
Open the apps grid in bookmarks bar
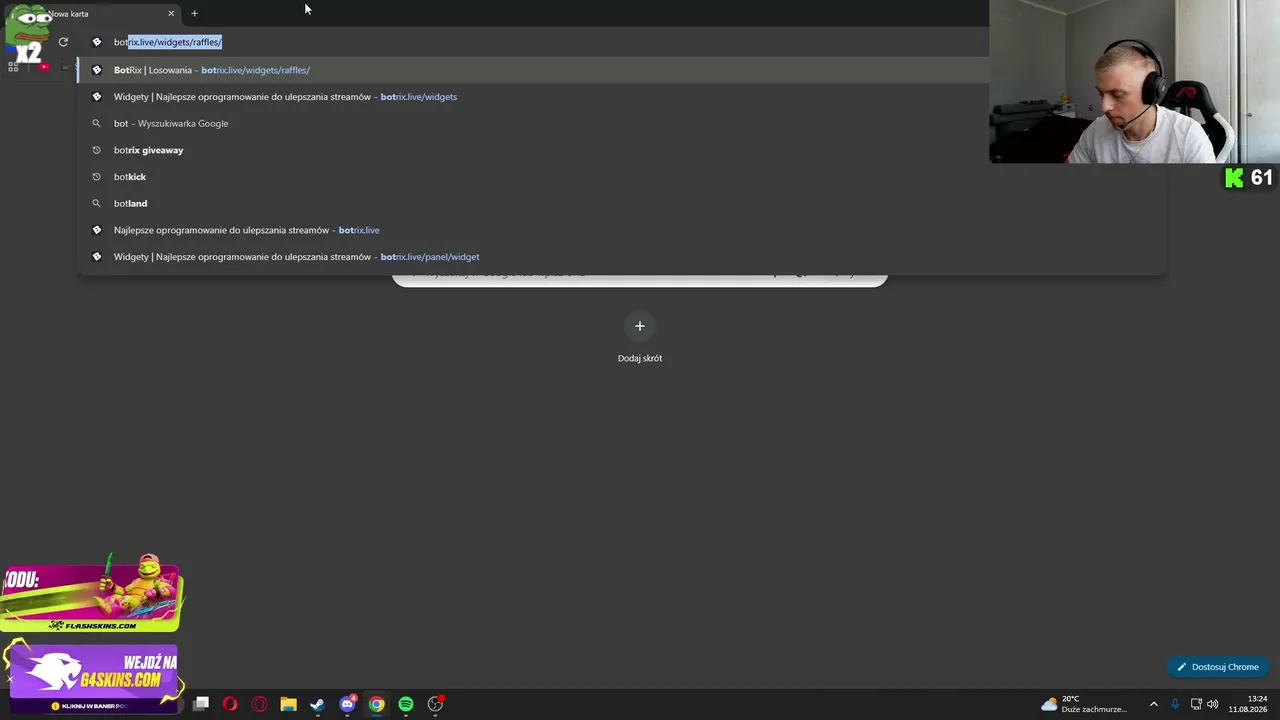[13, 67]
